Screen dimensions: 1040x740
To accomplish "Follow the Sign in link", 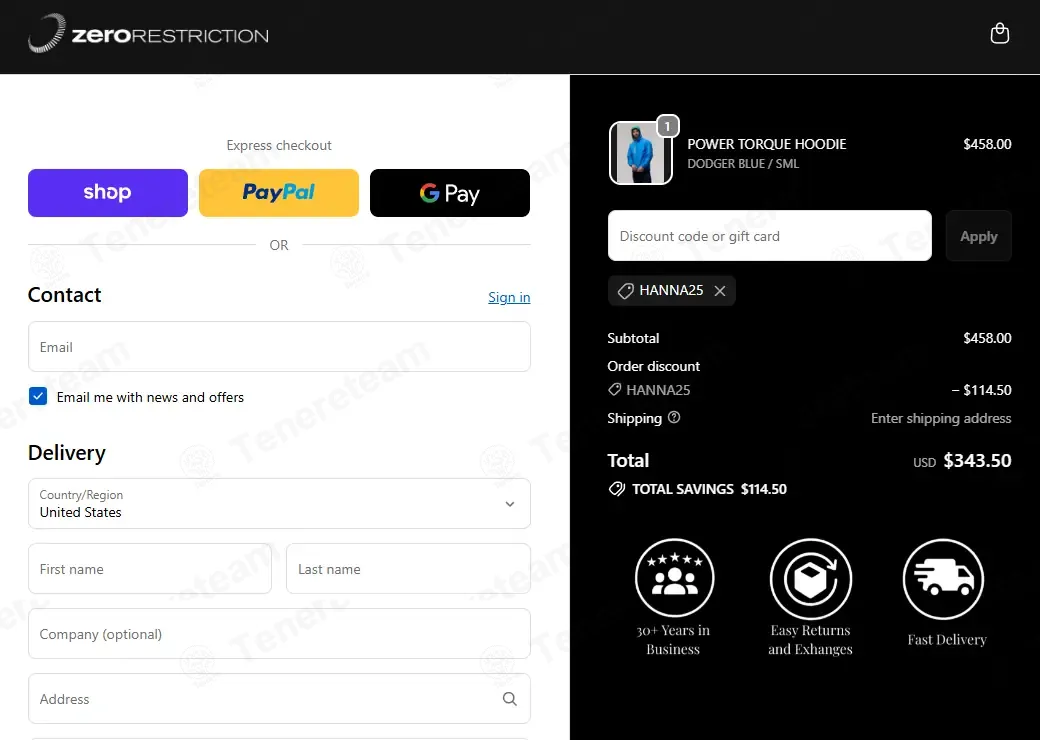I will (x=509, y=297).
